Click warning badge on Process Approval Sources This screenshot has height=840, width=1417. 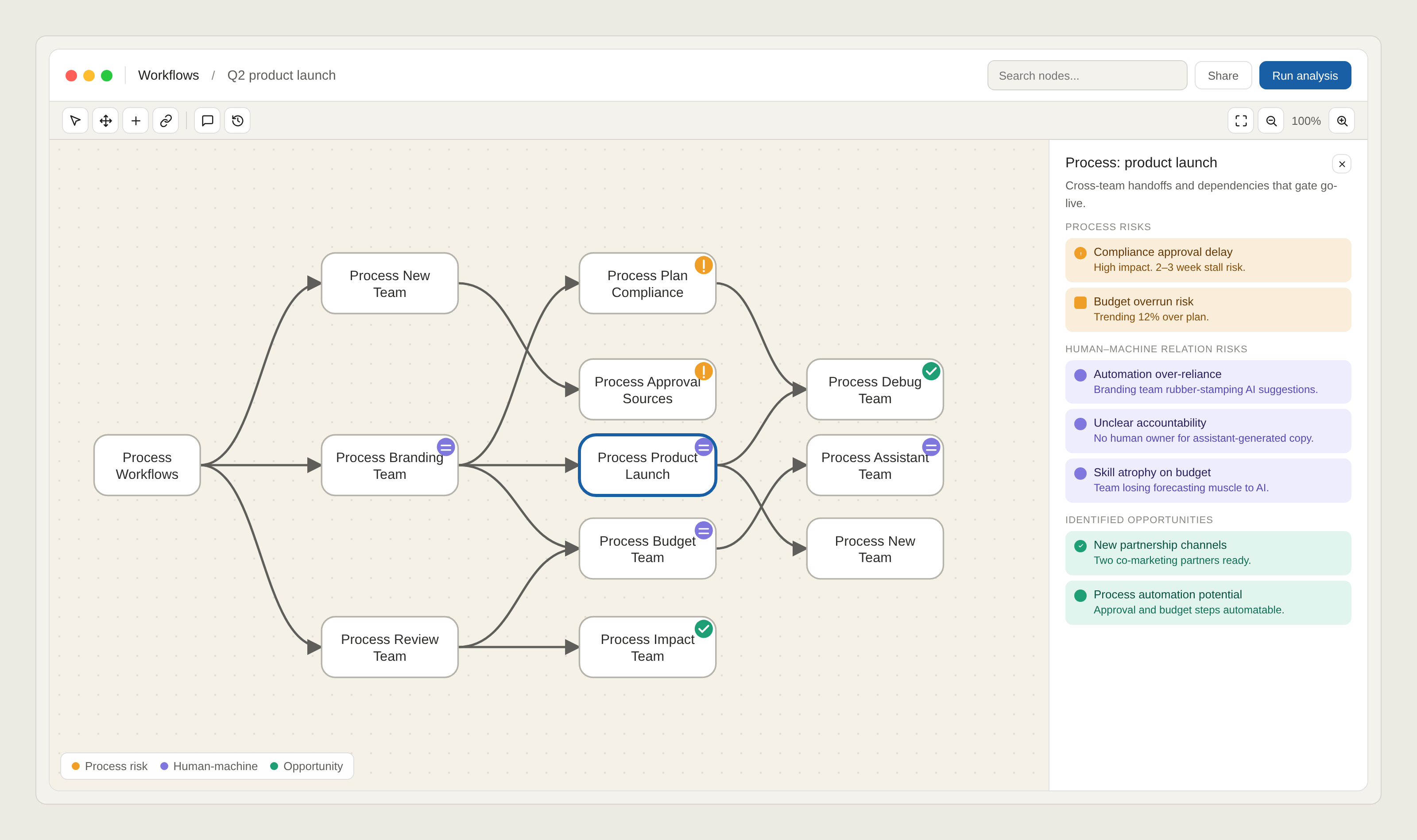click(x=703, y=371)
